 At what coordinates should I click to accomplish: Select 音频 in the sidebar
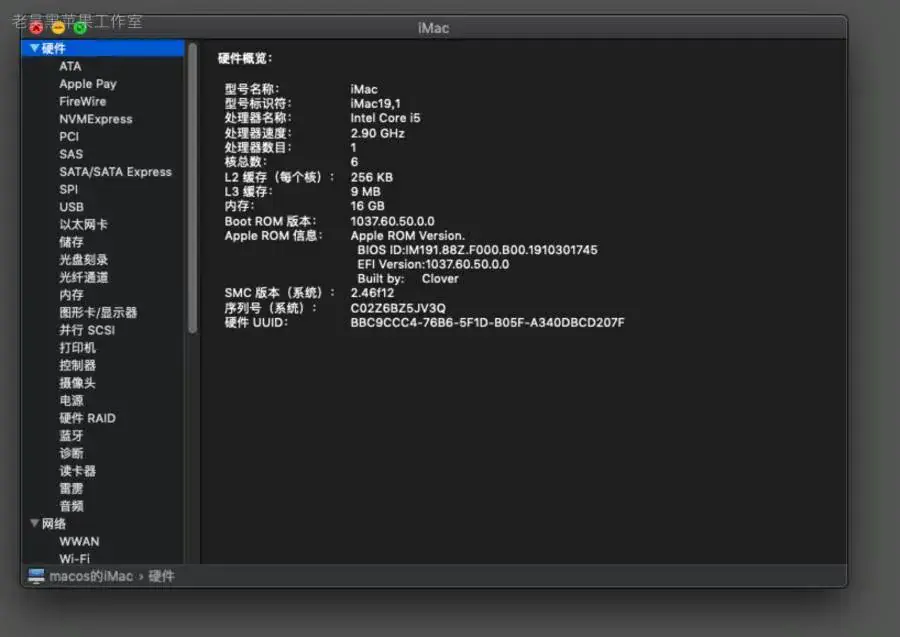click(71, 506)
